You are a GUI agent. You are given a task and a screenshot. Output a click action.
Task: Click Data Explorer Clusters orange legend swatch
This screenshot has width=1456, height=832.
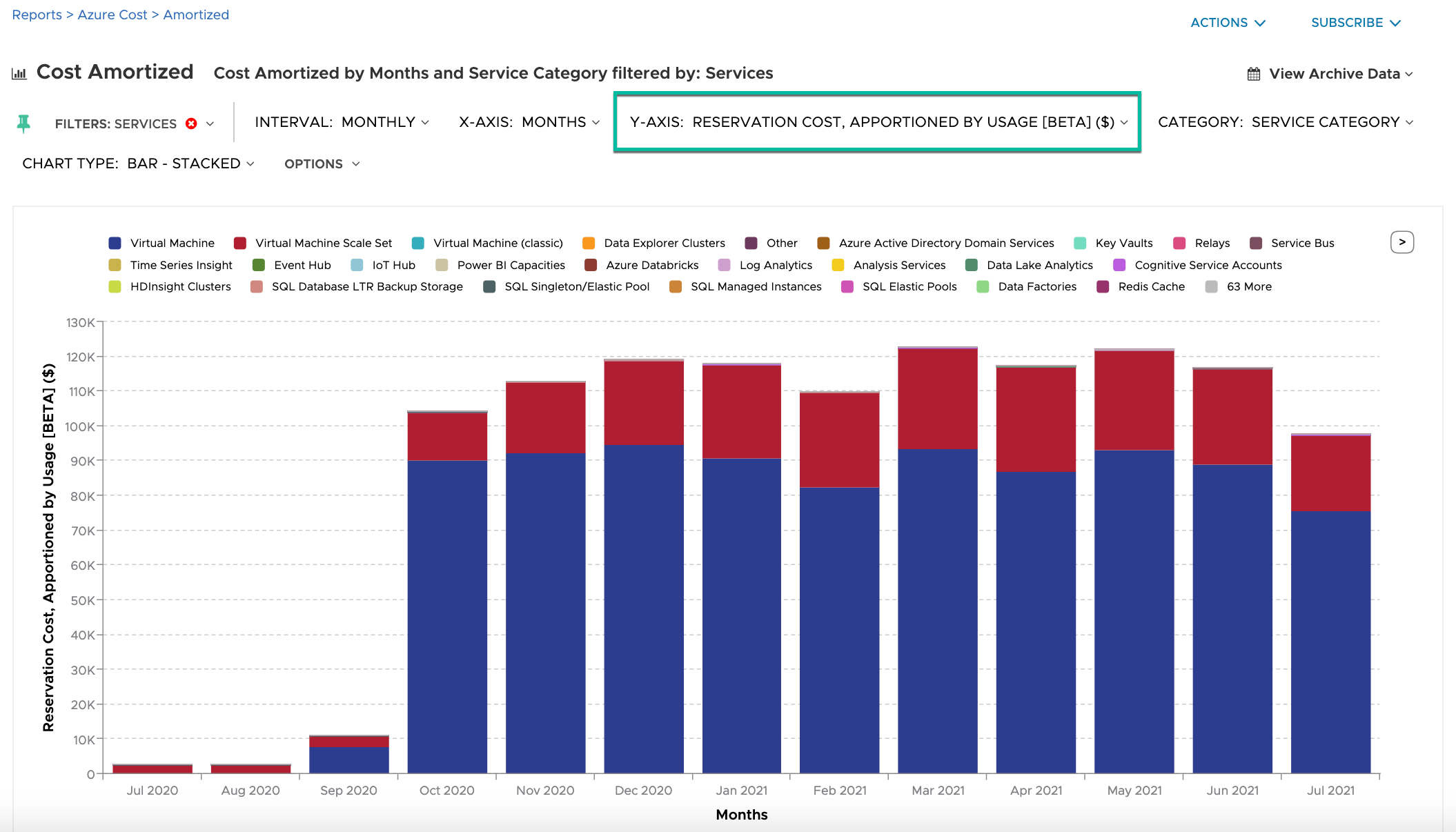click(x=589, y=243)
